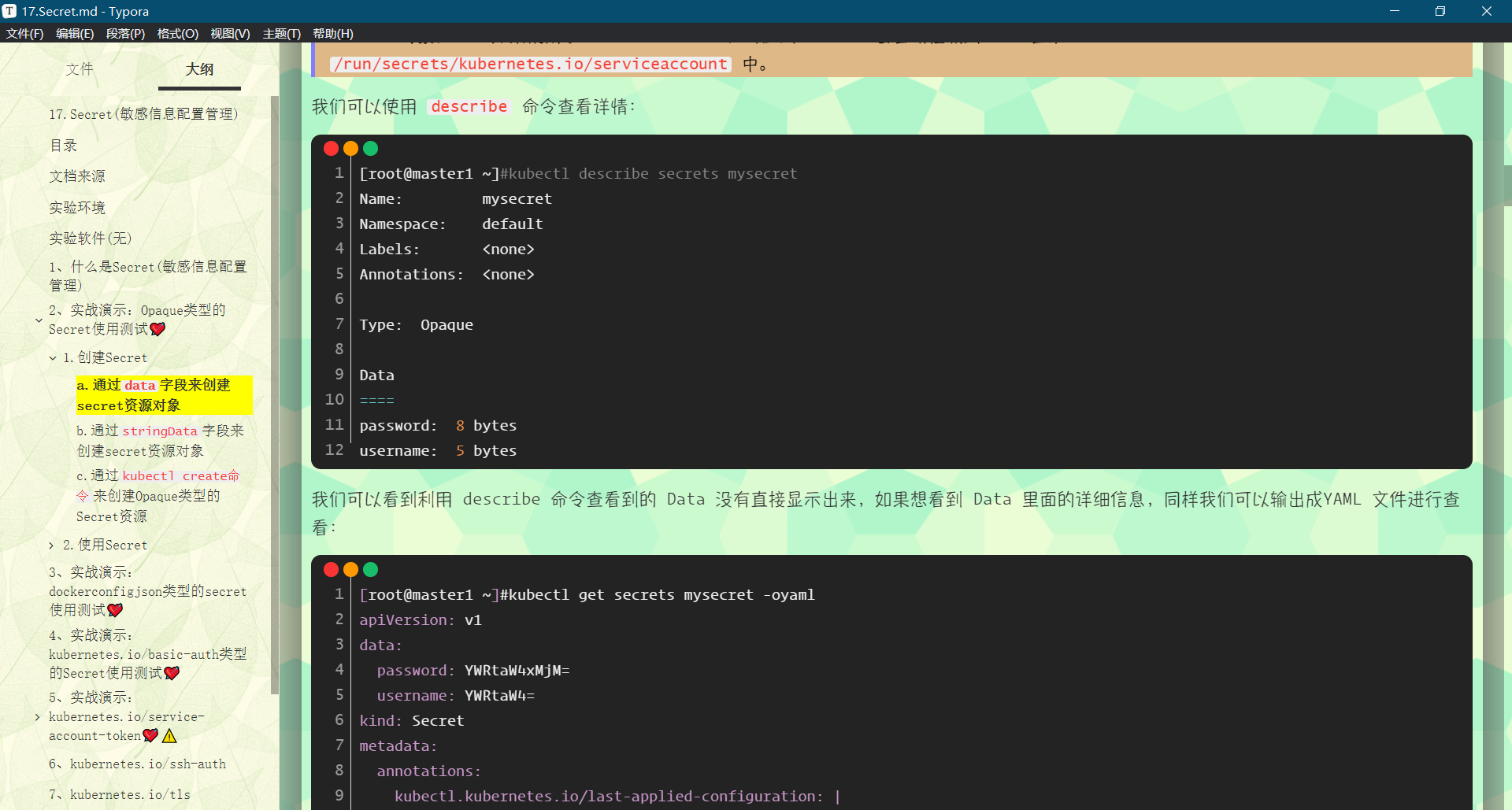Click green dot on get secrets block
Screen dimensions: 1512x810
(370, 569)
